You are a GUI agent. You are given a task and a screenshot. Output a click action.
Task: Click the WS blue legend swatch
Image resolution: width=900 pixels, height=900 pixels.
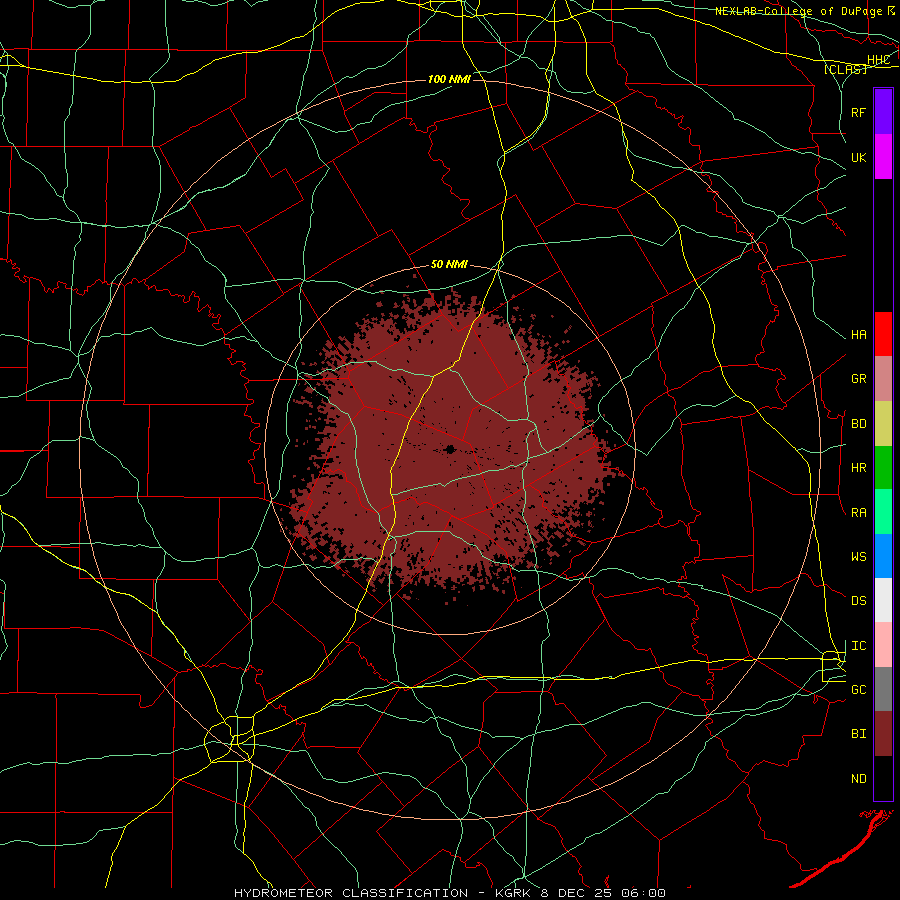[883, 556]
